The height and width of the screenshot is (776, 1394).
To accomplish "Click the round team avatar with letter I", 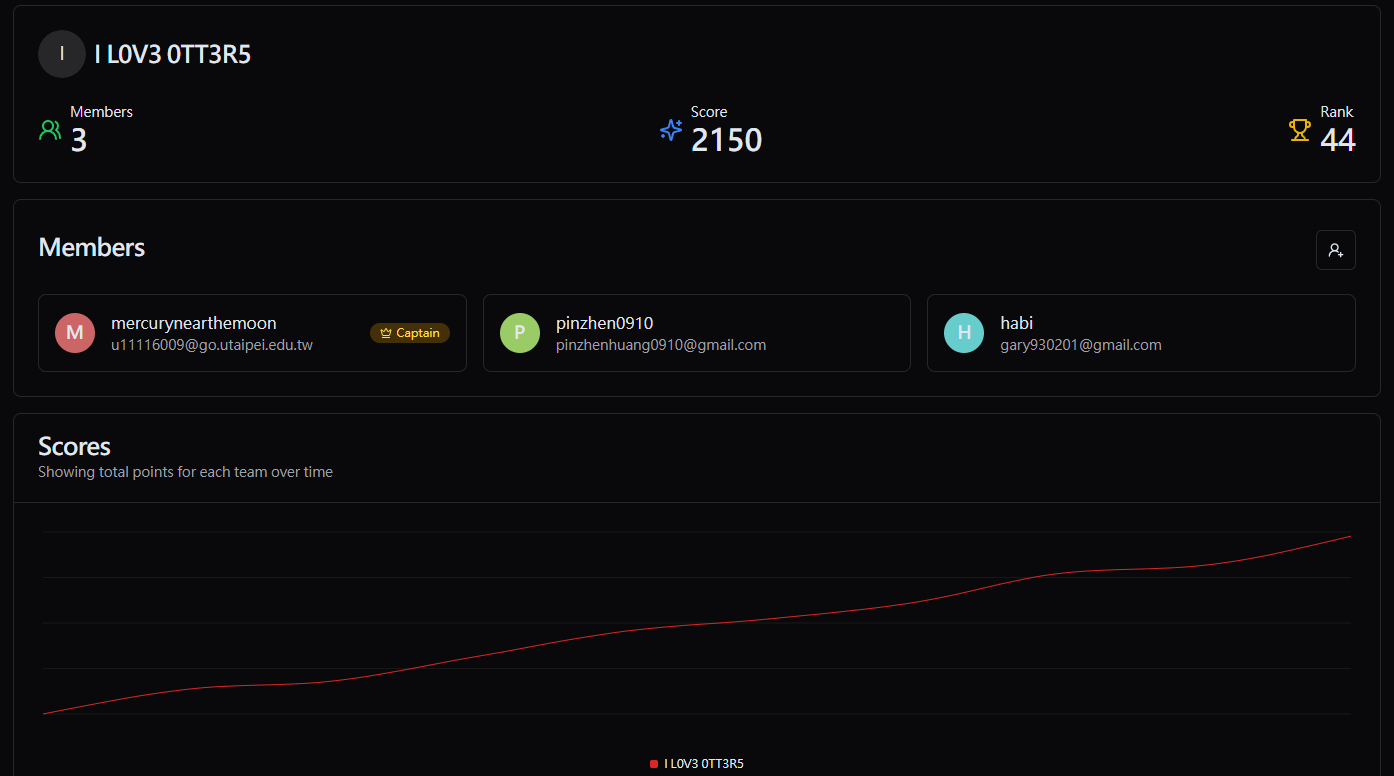I will [62, 54].
